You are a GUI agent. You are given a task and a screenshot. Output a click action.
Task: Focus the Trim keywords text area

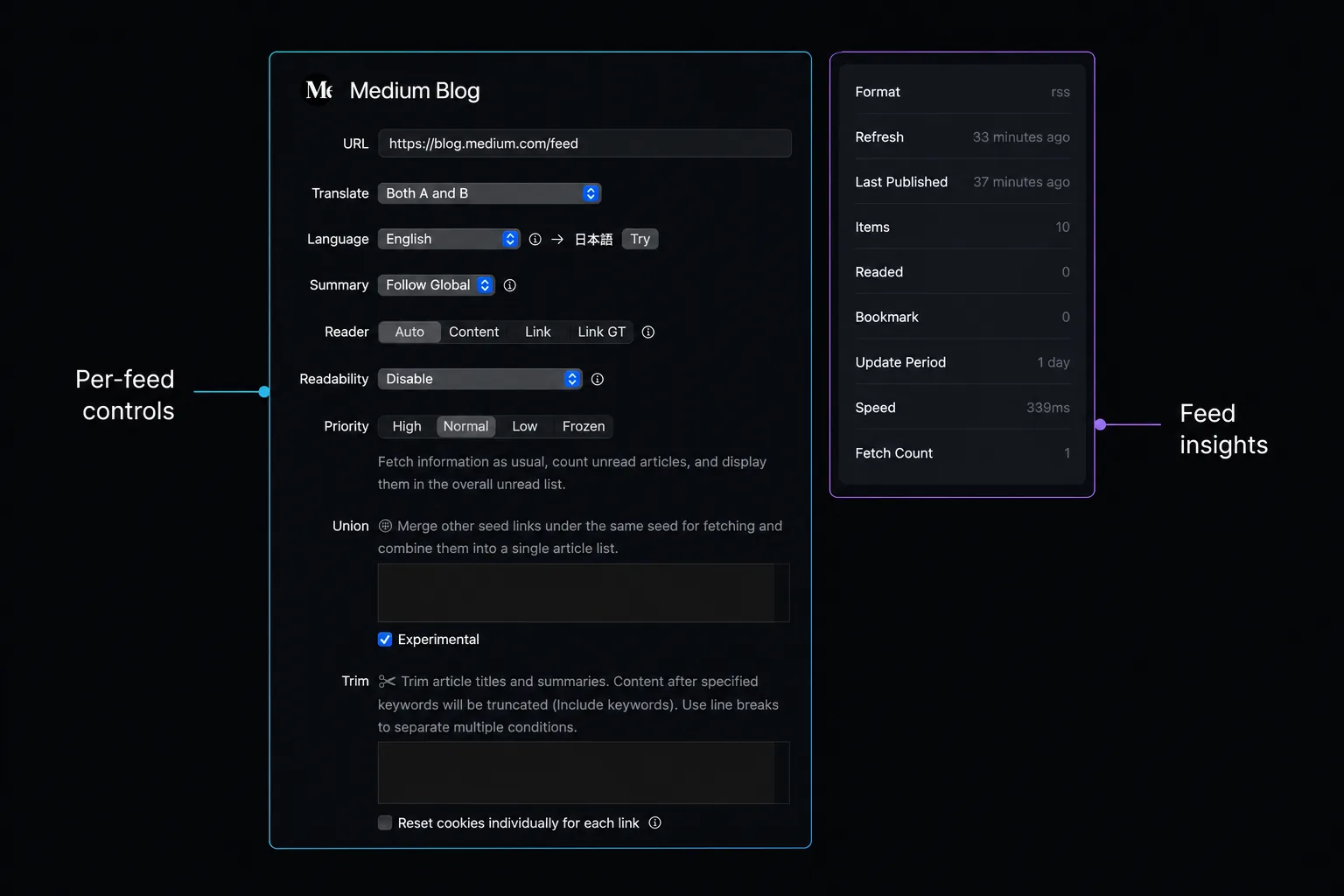coord(584,773)
